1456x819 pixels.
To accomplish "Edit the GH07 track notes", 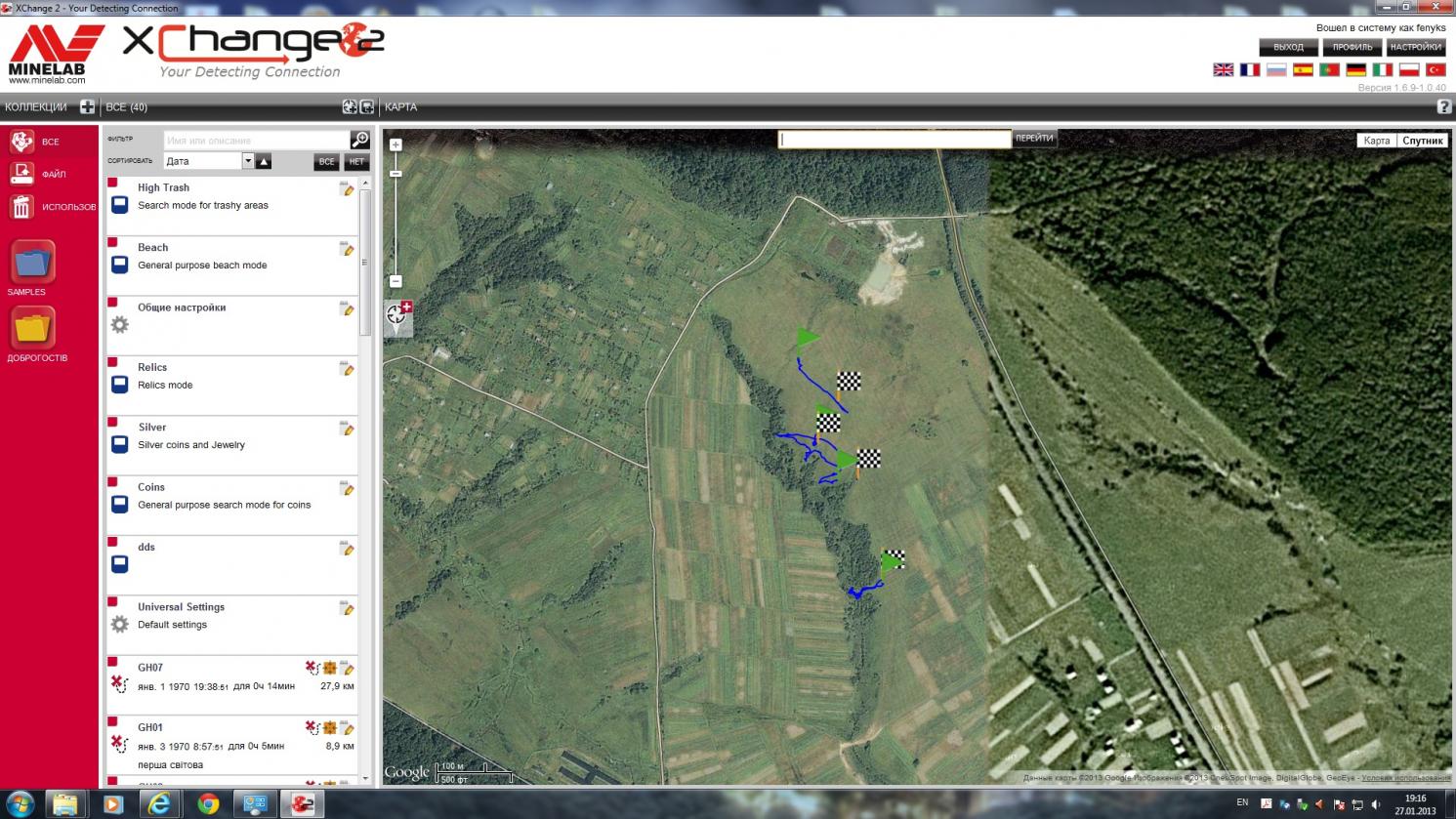I will point(347,668).
